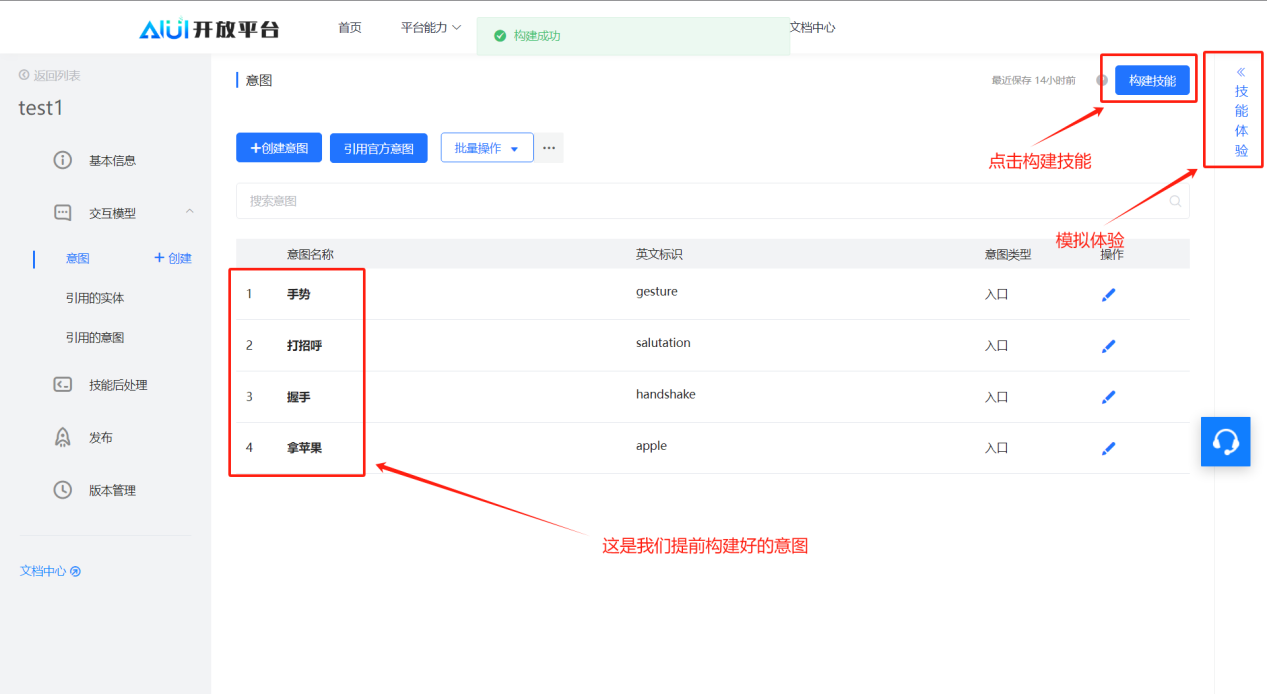The image size is (1267, 694).
Task: Click the edit pencil for 打招呼 intent
Action: coord(1108,346)
